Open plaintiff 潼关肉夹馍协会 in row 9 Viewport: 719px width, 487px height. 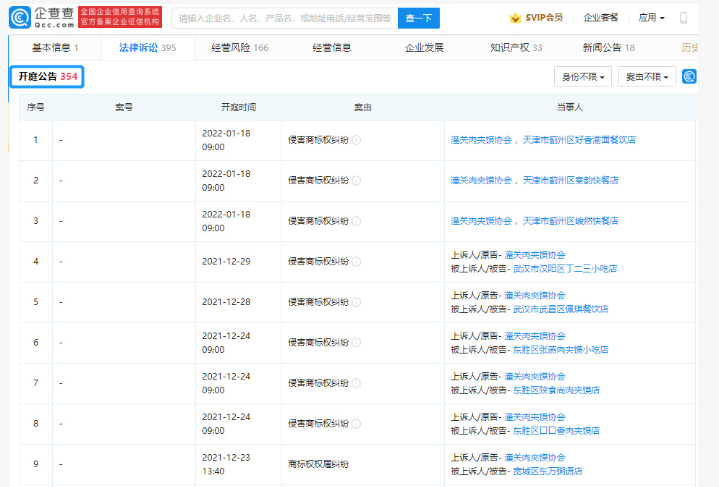click(x=535, y=458)
